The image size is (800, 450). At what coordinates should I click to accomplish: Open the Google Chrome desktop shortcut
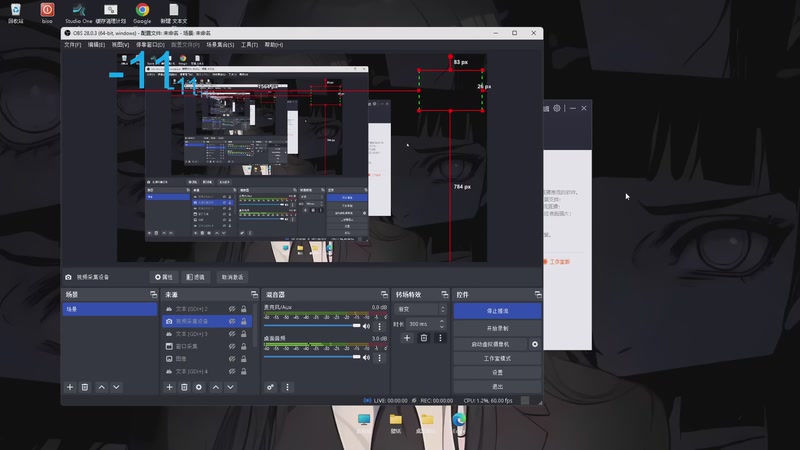click(142, 13)
